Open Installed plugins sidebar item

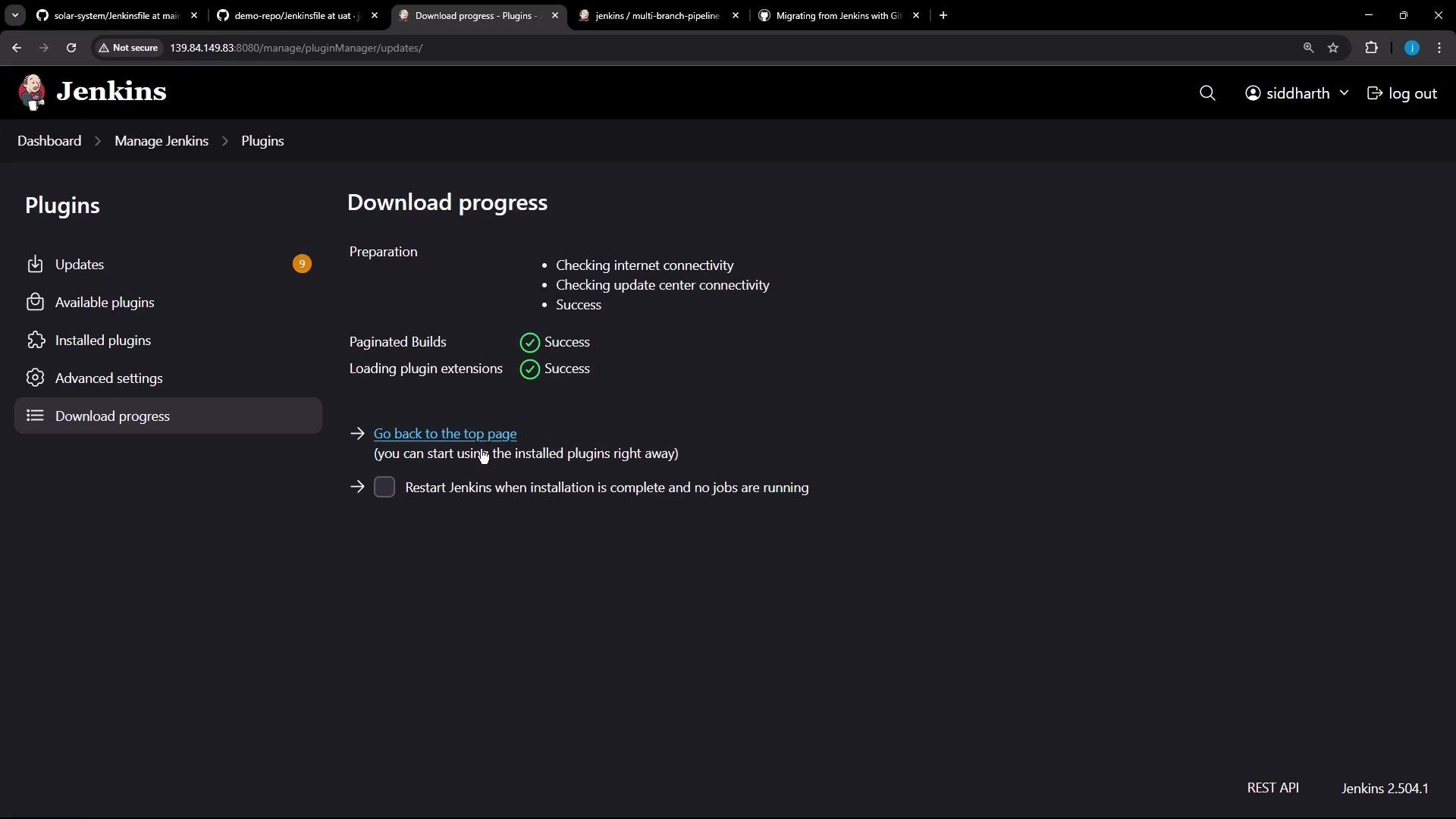tap(168, 340)
